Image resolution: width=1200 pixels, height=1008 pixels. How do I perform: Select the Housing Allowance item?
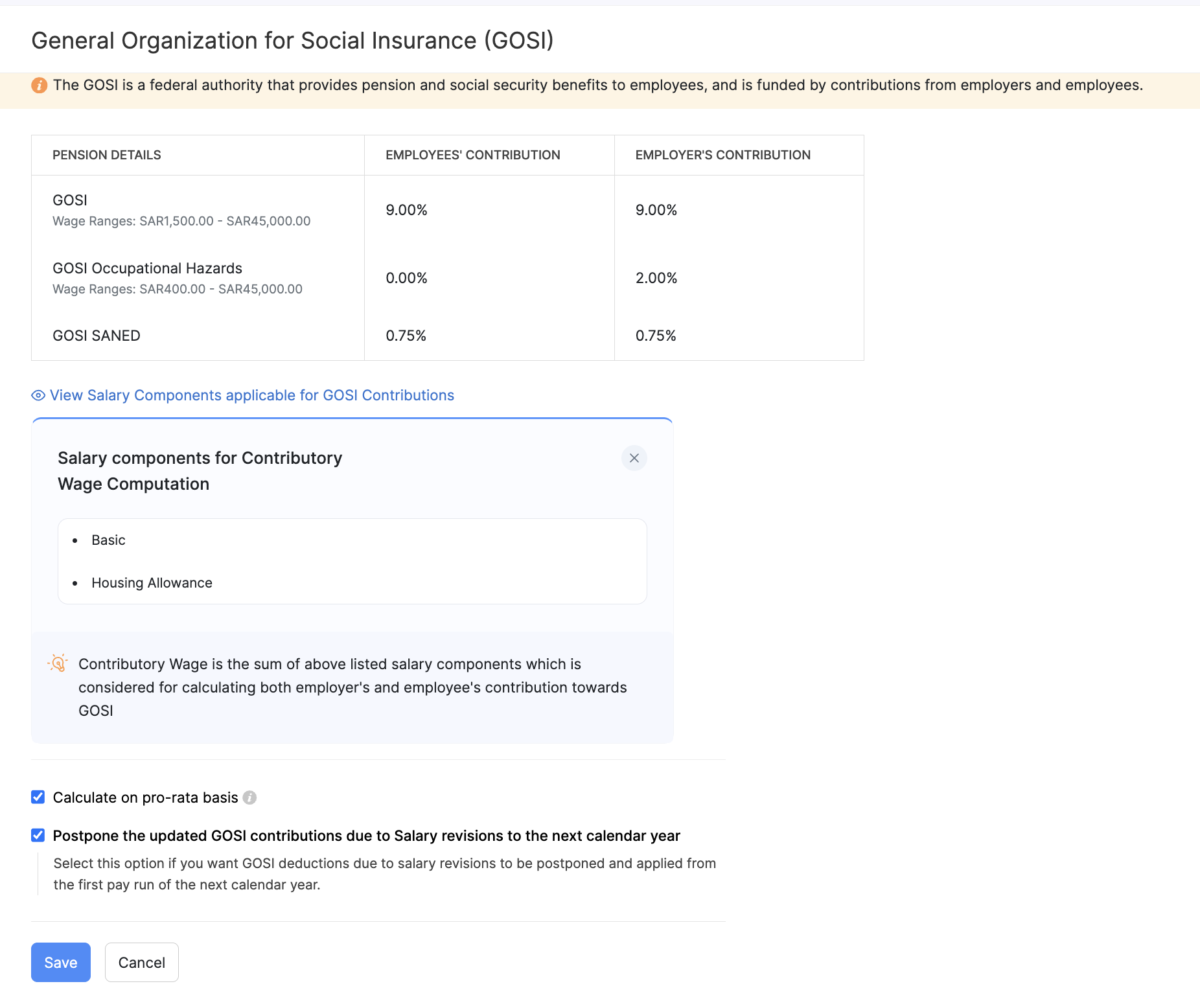(x=152, y=583)
